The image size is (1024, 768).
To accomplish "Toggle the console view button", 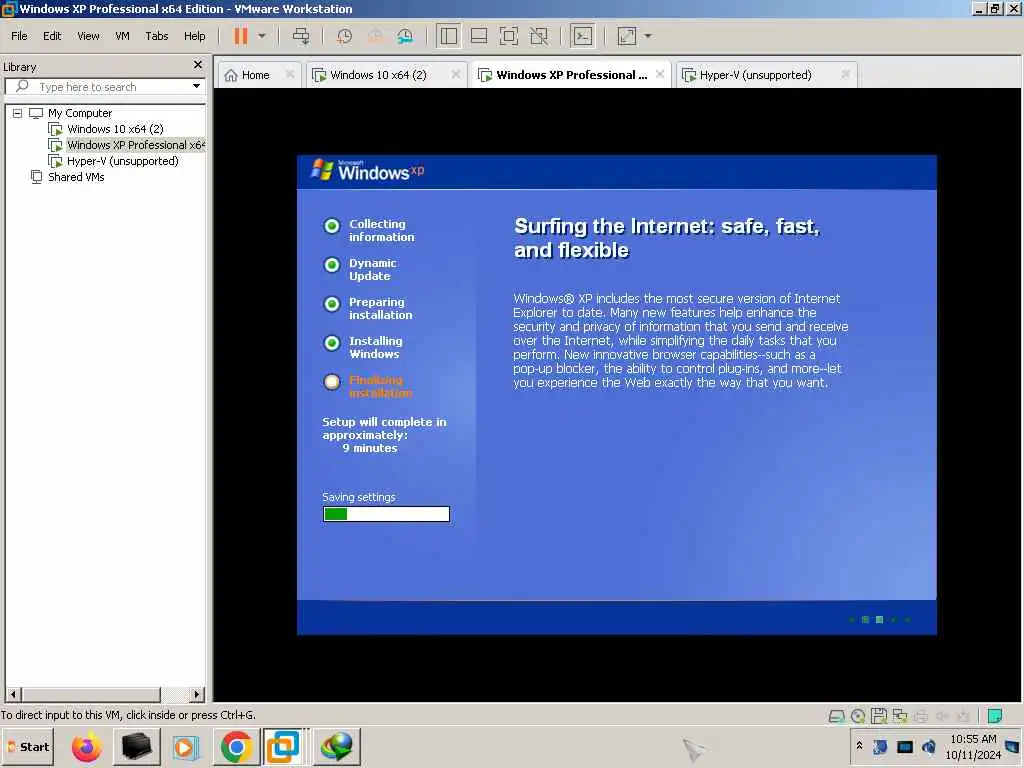I will click(583, 36).
